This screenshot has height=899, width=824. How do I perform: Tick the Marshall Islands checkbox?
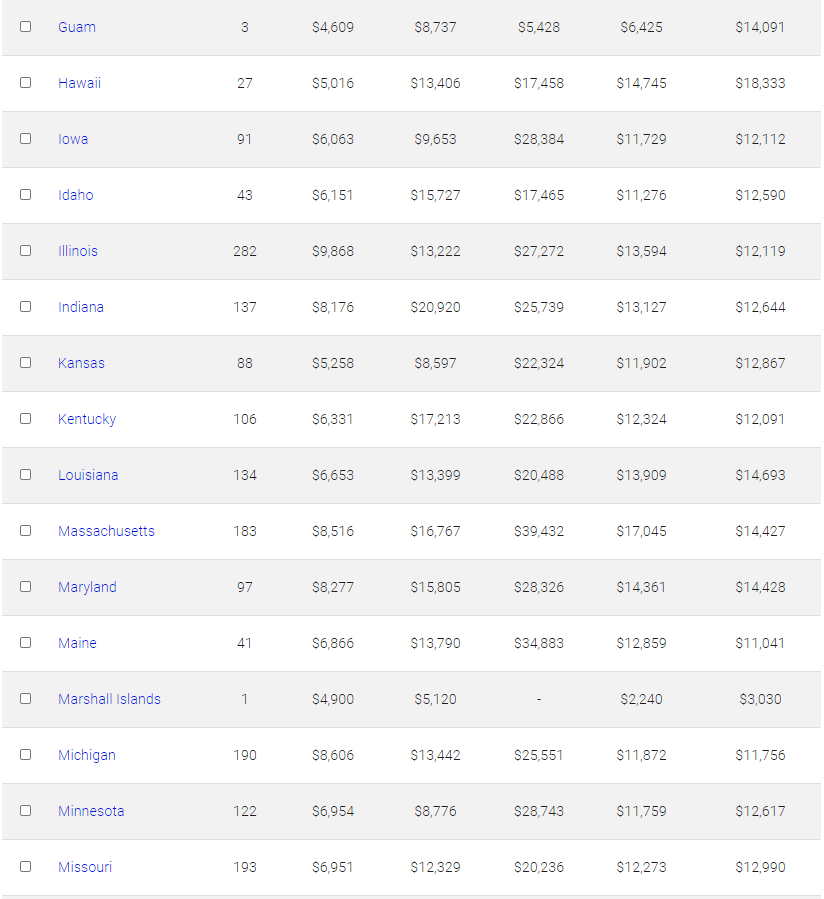25,699
